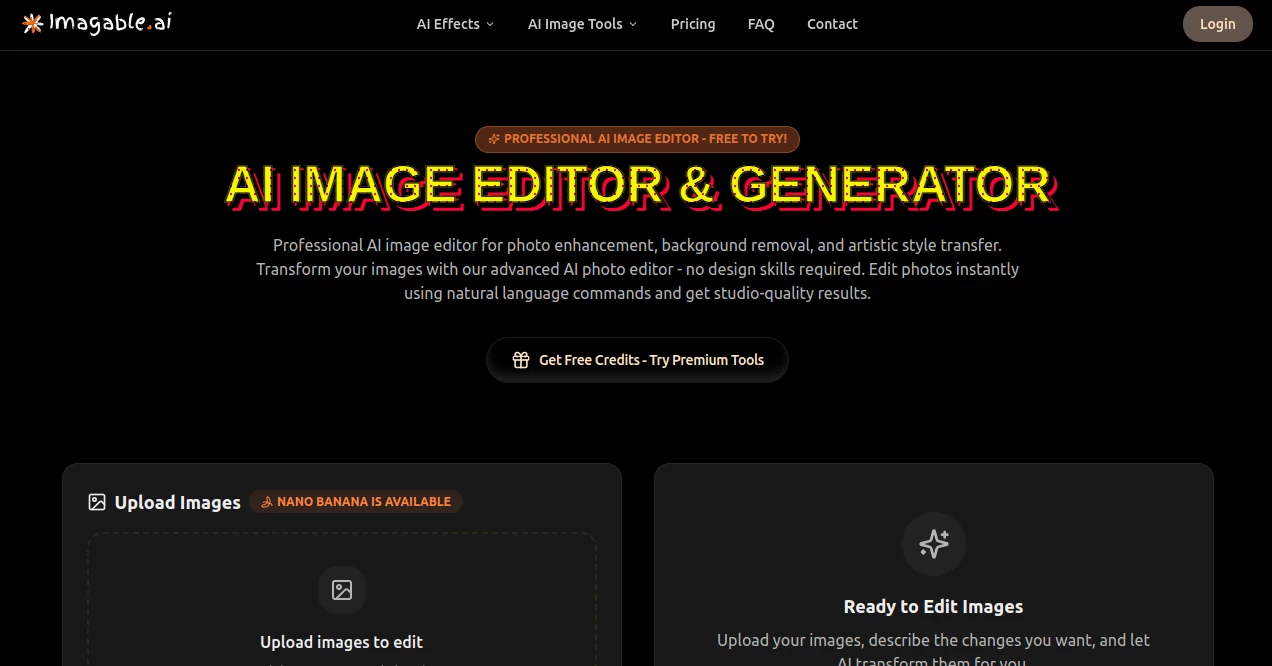
Task: Click 'Upload images to edit' text
Action: pyautogui.click(x=342, y=642)
